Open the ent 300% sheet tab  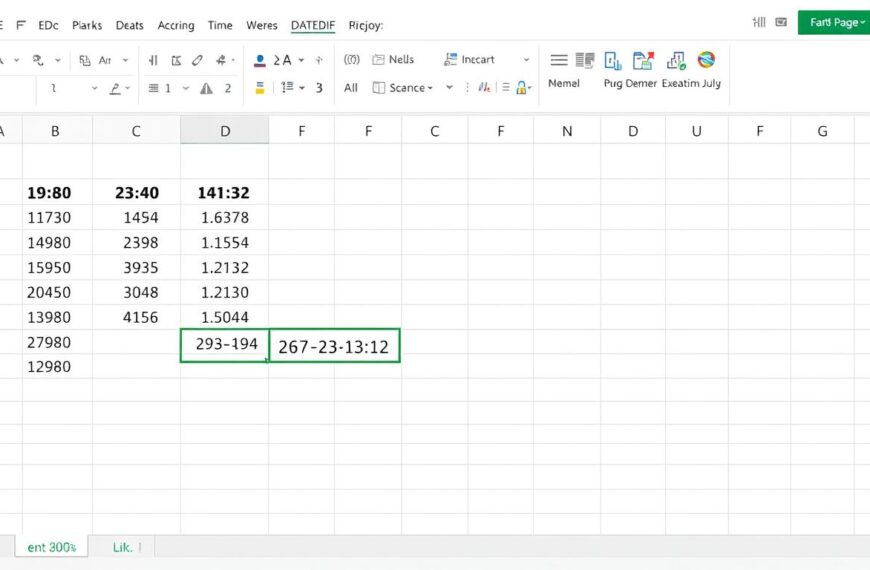pos(52,547)
